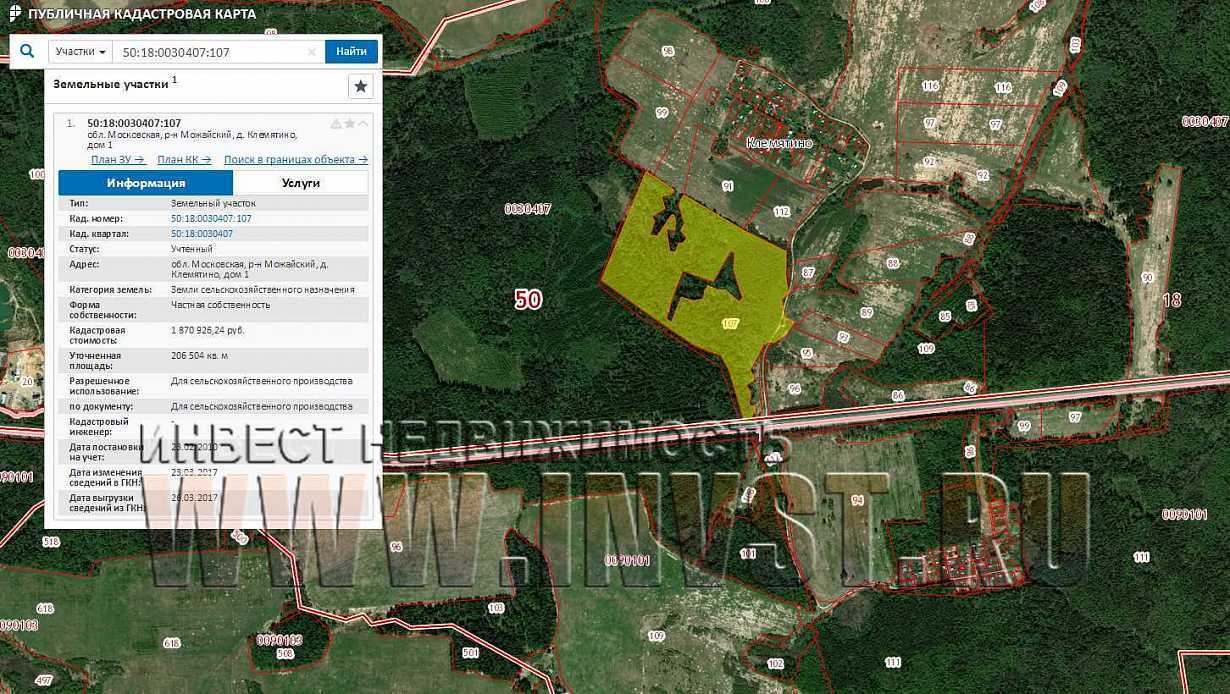
Task: Switch to the Услуги tab
Action: 300,183
